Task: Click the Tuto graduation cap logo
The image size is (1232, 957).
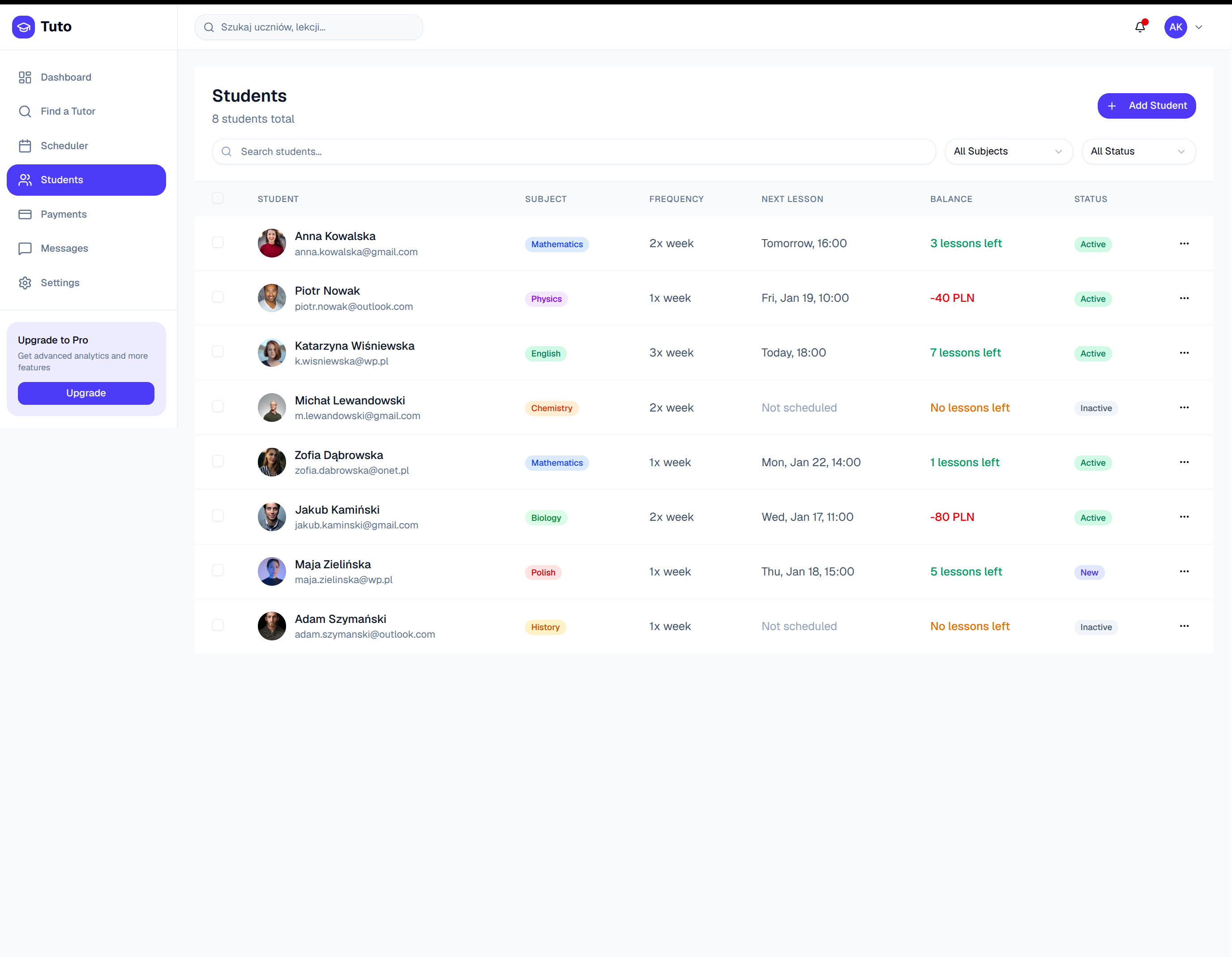Action: (x=23, y=26)
